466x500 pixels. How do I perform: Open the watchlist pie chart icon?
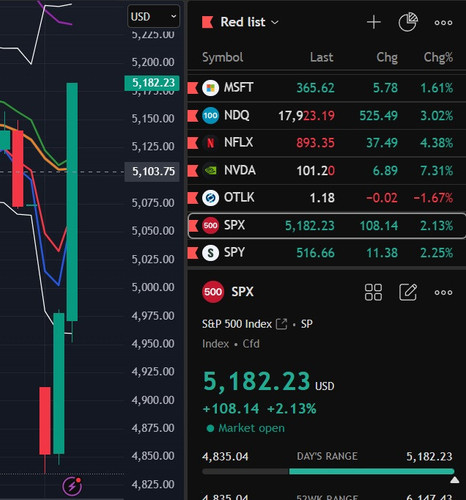coord(408,22)
